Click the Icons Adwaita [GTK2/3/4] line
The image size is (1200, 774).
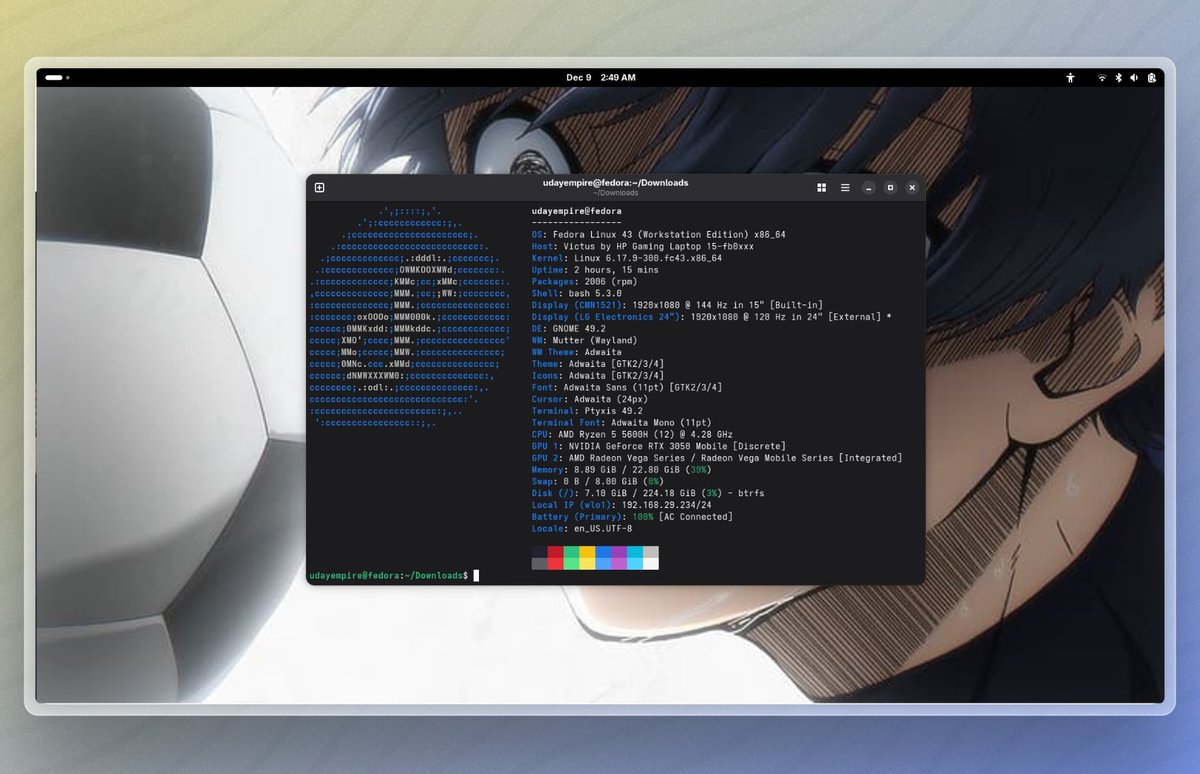(x=598, y=375)
